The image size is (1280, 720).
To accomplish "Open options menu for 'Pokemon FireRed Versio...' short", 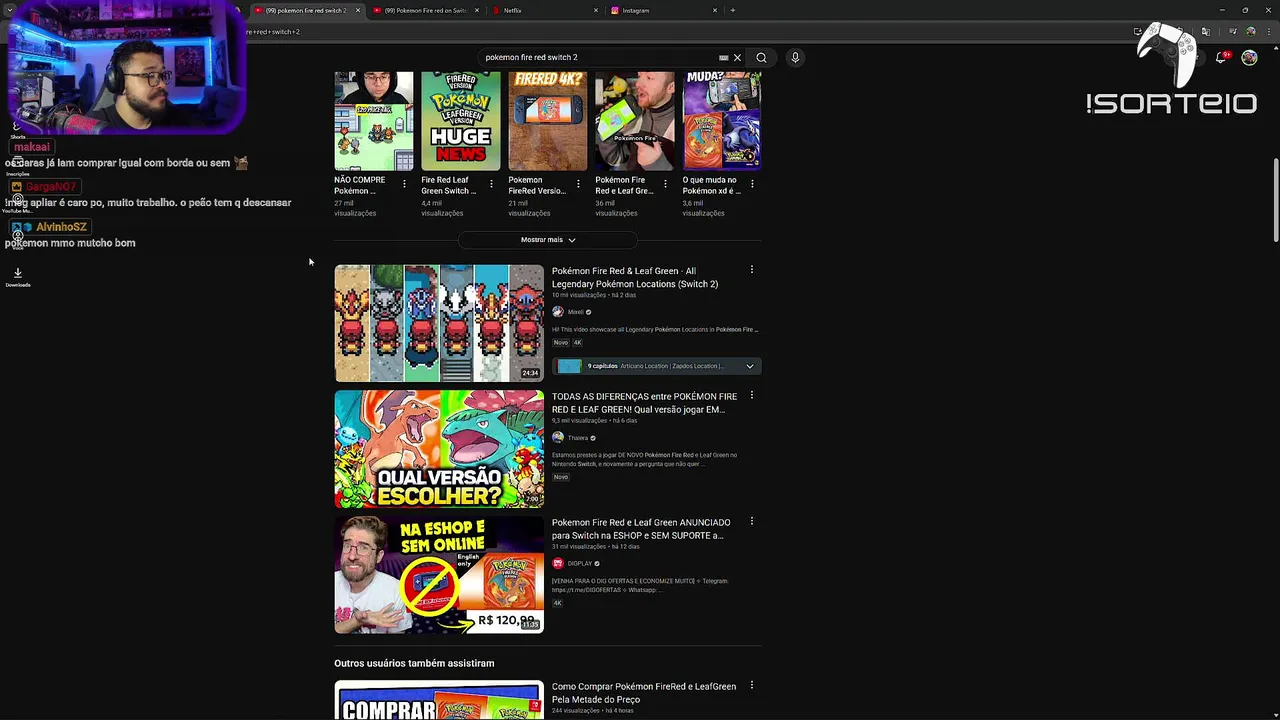I will [578, 184].
